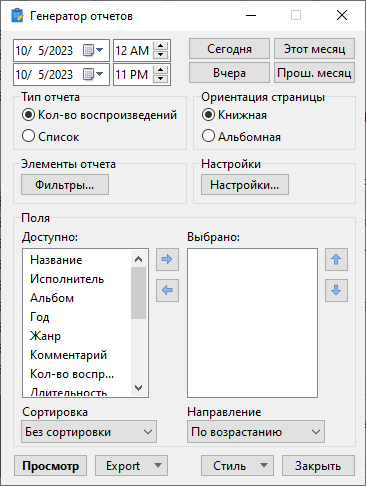The image size is (366, 486).
Task: Click the Доступно list scrollbar thumb
Action: 138,293
